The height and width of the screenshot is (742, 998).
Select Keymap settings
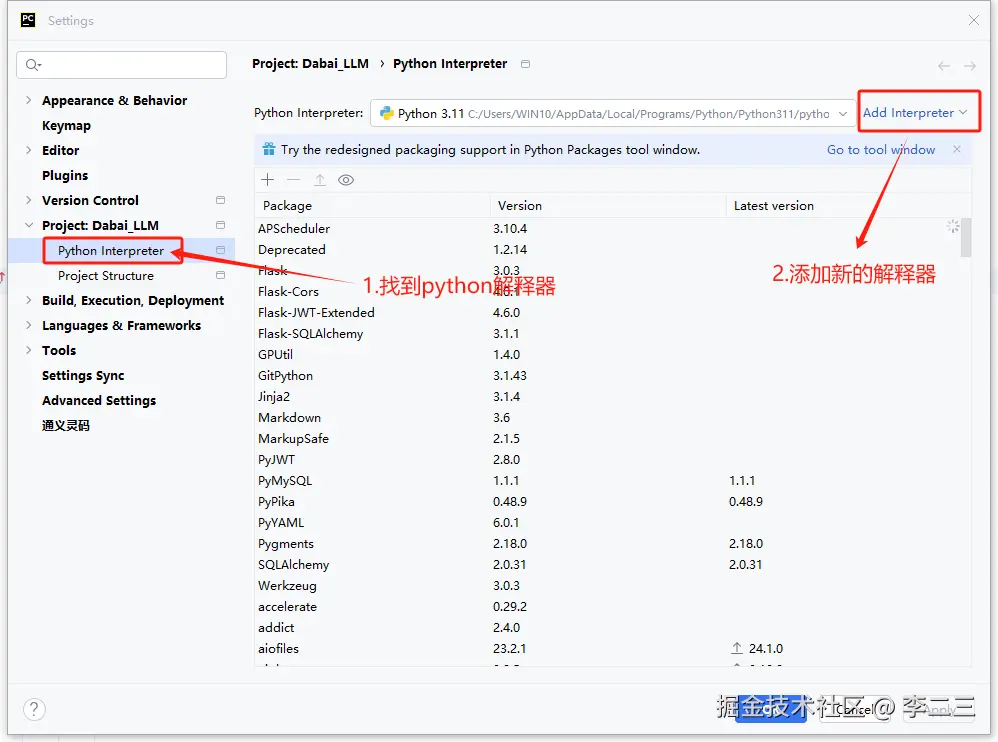66,125
